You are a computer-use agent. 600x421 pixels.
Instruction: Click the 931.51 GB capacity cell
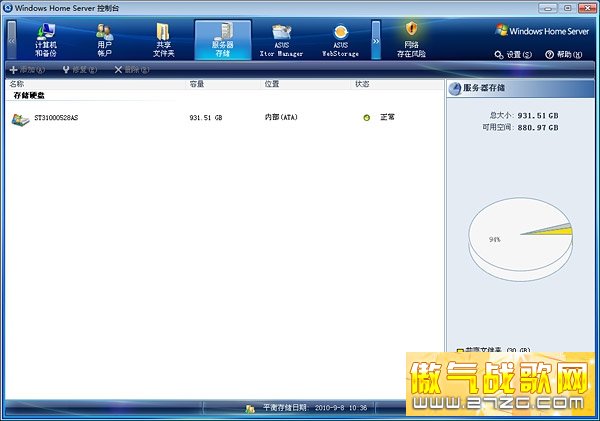click(206, 118)
